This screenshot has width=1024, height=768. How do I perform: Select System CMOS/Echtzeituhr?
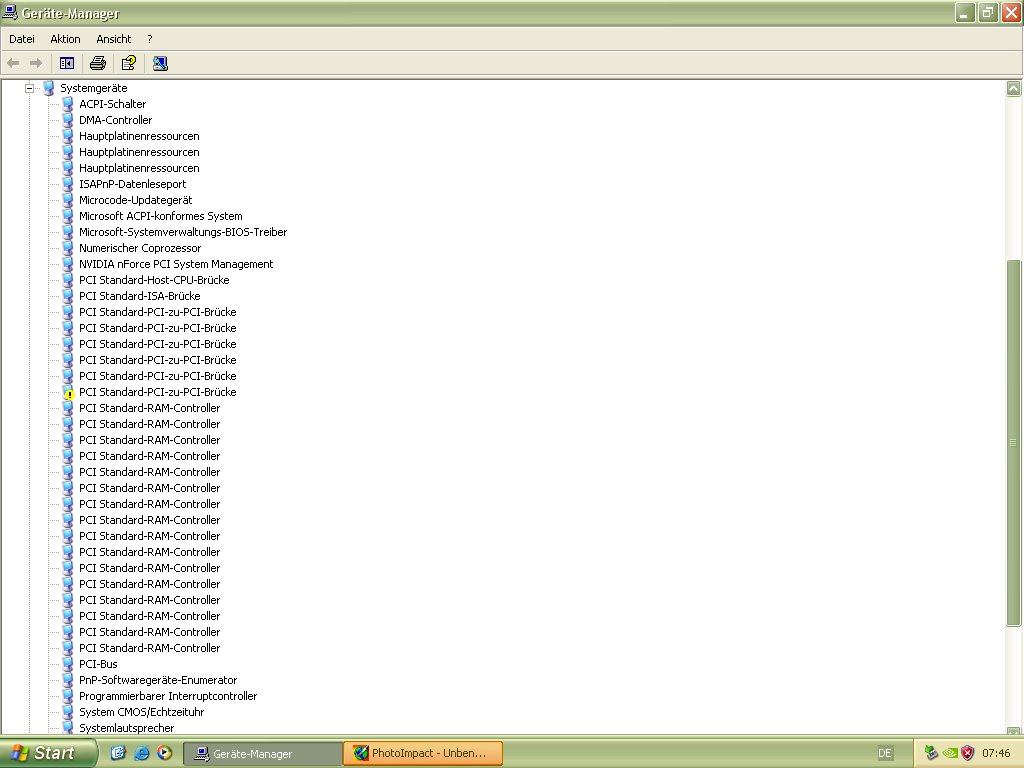[142, 712]
